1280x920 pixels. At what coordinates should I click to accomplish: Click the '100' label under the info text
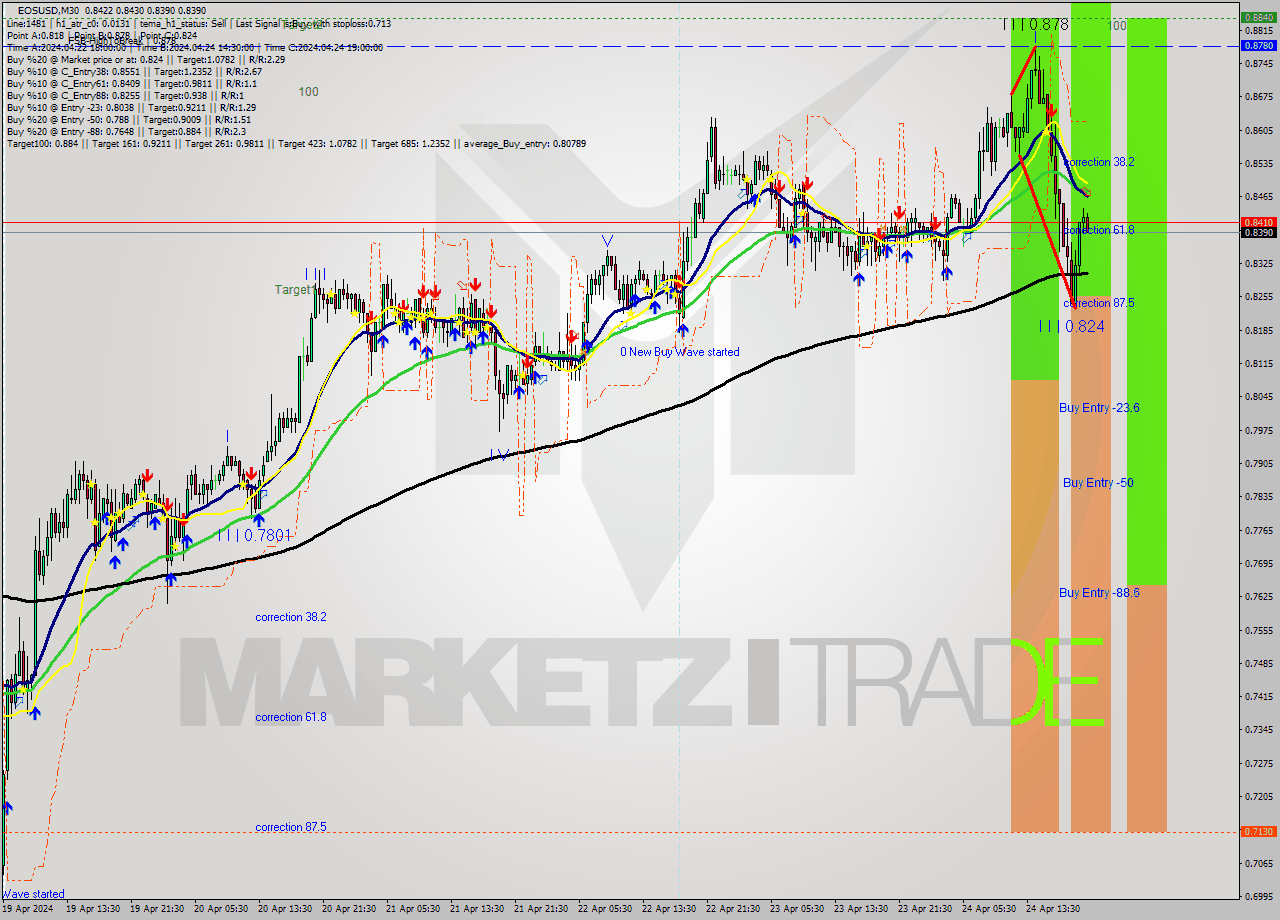click(308, 92)
